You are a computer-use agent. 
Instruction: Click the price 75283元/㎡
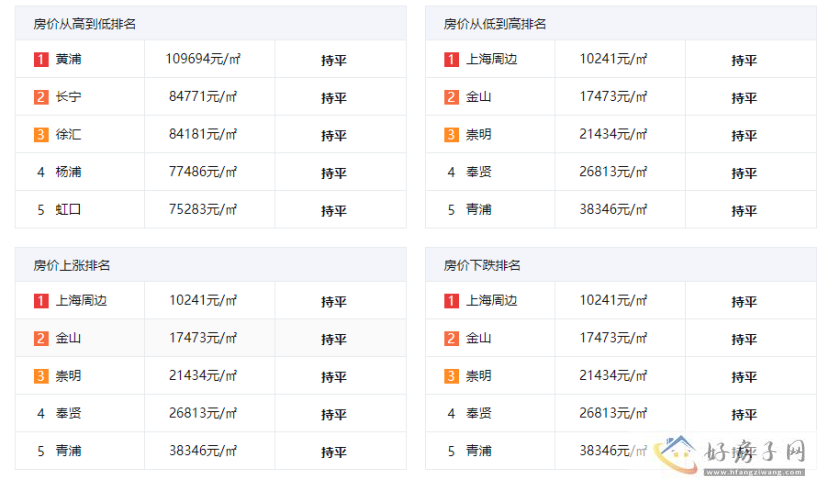click(x=203, y=209)
